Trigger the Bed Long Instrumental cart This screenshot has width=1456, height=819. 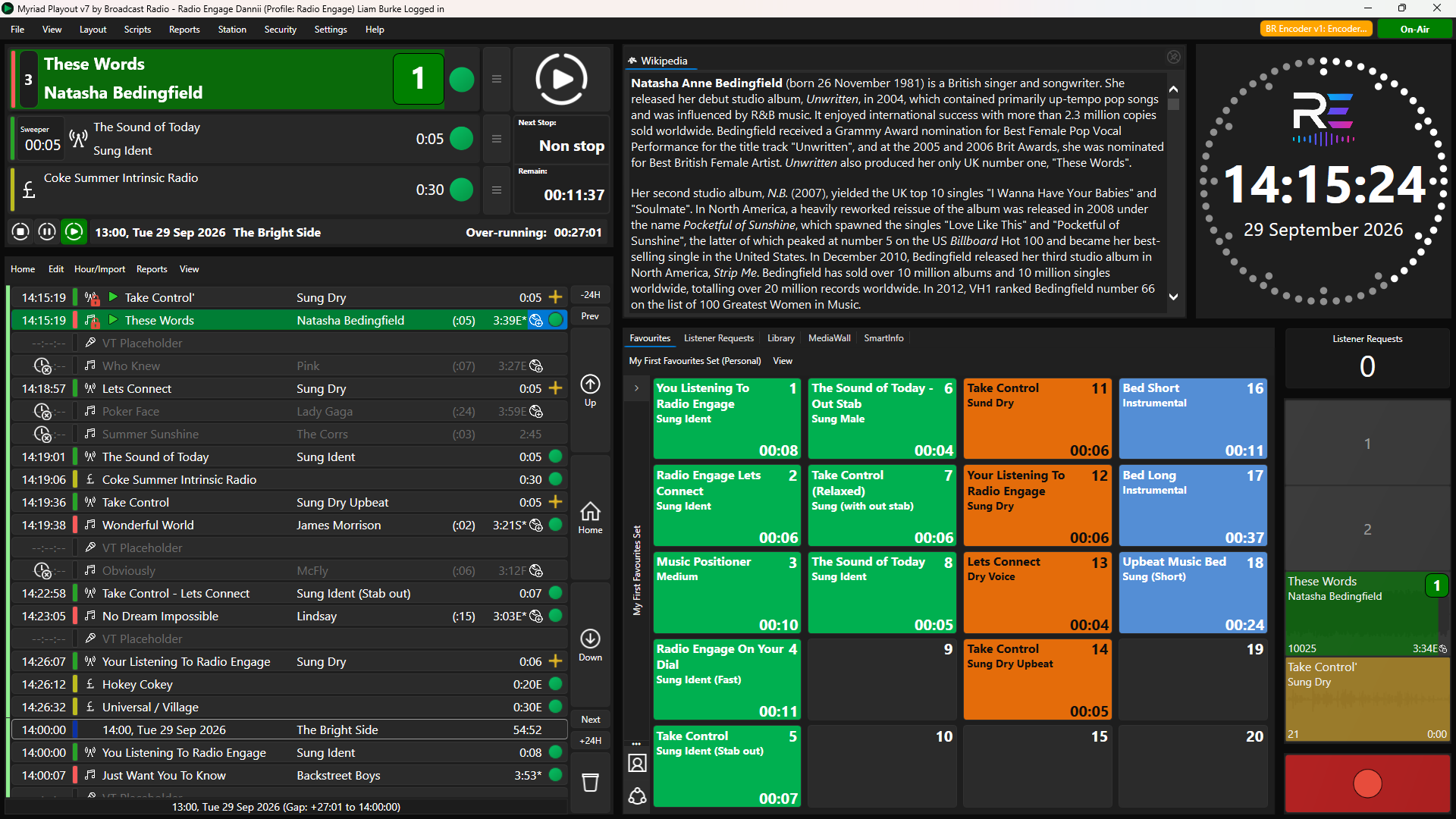(x=1193, y=506)
